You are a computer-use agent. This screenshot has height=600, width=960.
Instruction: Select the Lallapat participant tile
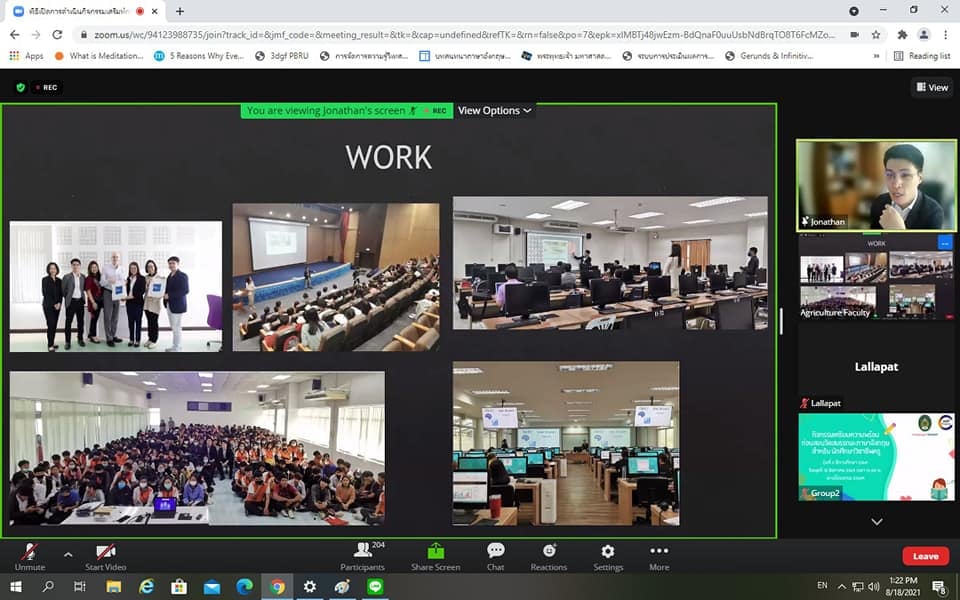876,367
